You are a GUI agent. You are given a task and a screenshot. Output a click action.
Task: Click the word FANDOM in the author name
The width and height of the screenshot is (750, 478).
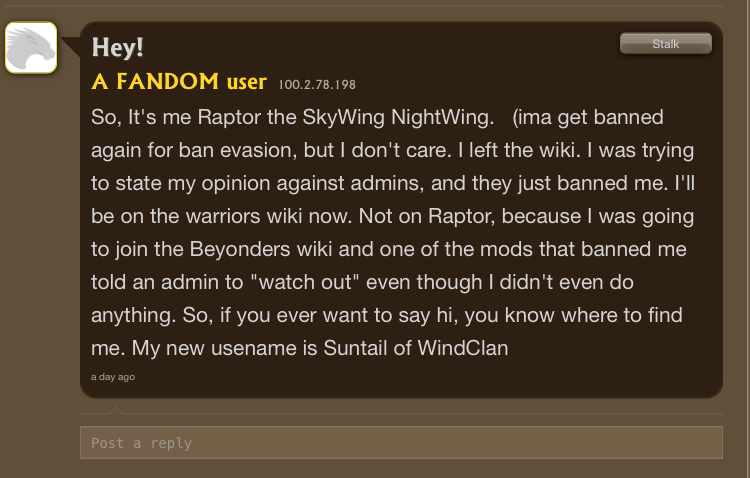[x=167, y=81]
